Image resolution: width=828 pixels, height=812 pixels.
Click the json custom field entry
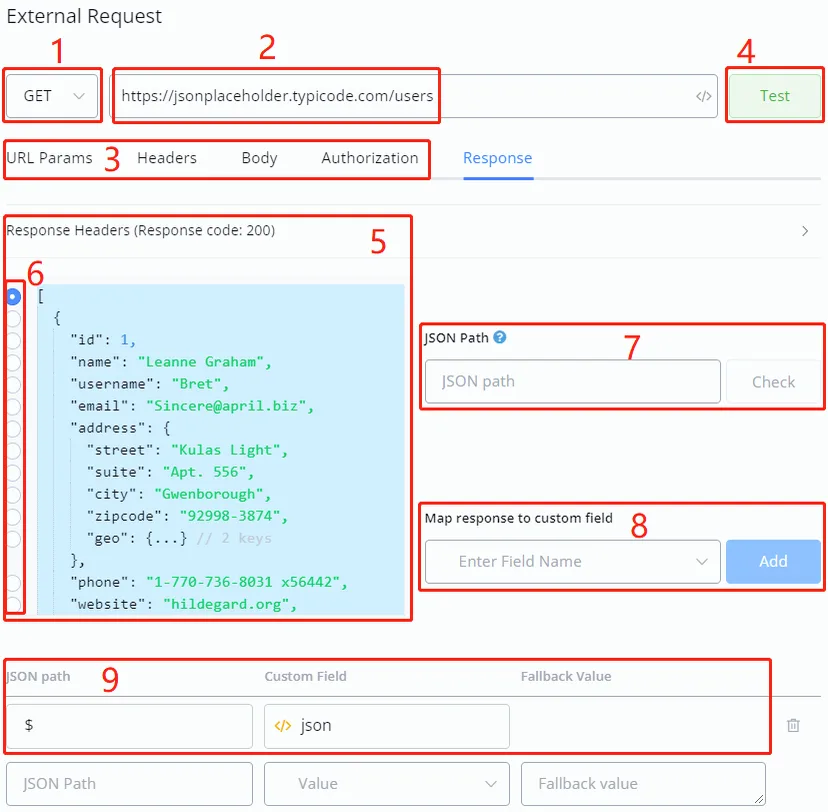[x=387, y=726]
